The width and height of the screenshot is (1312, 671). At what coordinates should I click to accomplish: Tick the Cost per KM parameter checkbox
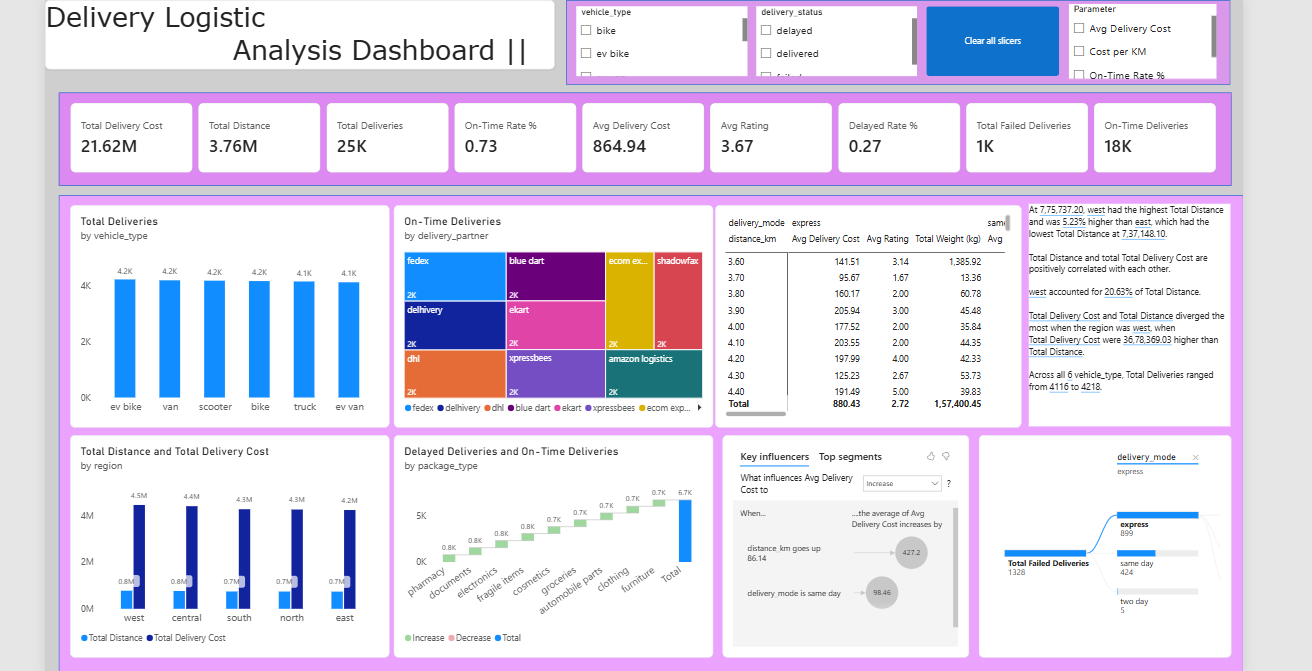click(1079, 51)
